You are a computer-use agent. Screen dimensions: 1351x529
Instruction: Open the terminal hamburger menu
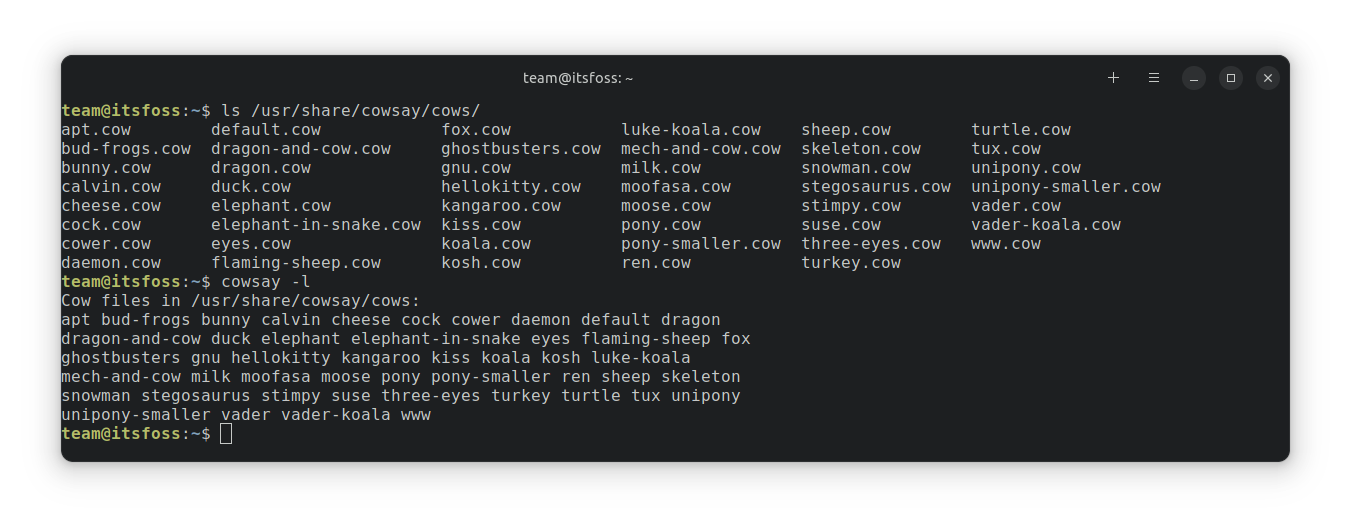[x=1154, y=78]
